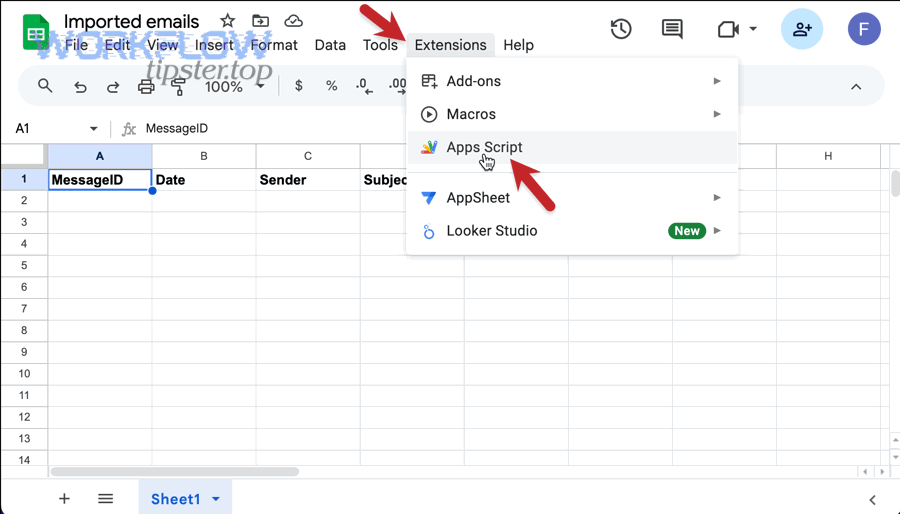
Task: Select column H header
Action: pos(828,156)
